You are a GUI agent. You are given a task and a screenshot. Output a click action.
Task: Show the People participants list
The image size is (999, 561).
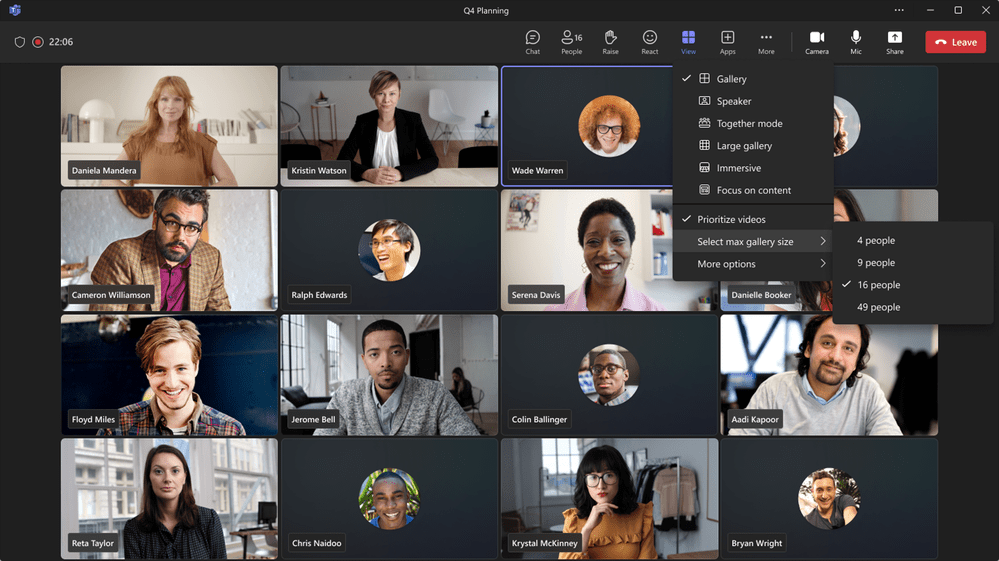pos(571,42)
